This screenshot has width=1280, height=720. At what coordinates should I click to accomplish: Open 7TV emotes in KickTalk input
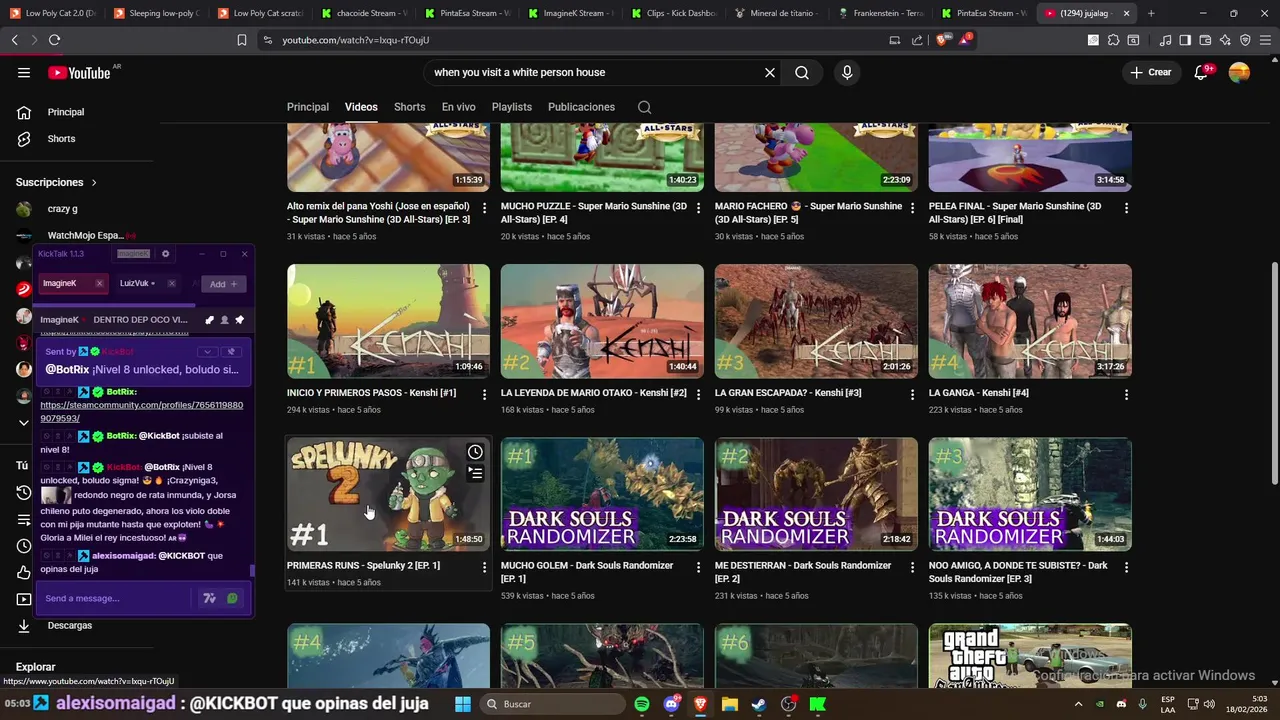[209, 598]
